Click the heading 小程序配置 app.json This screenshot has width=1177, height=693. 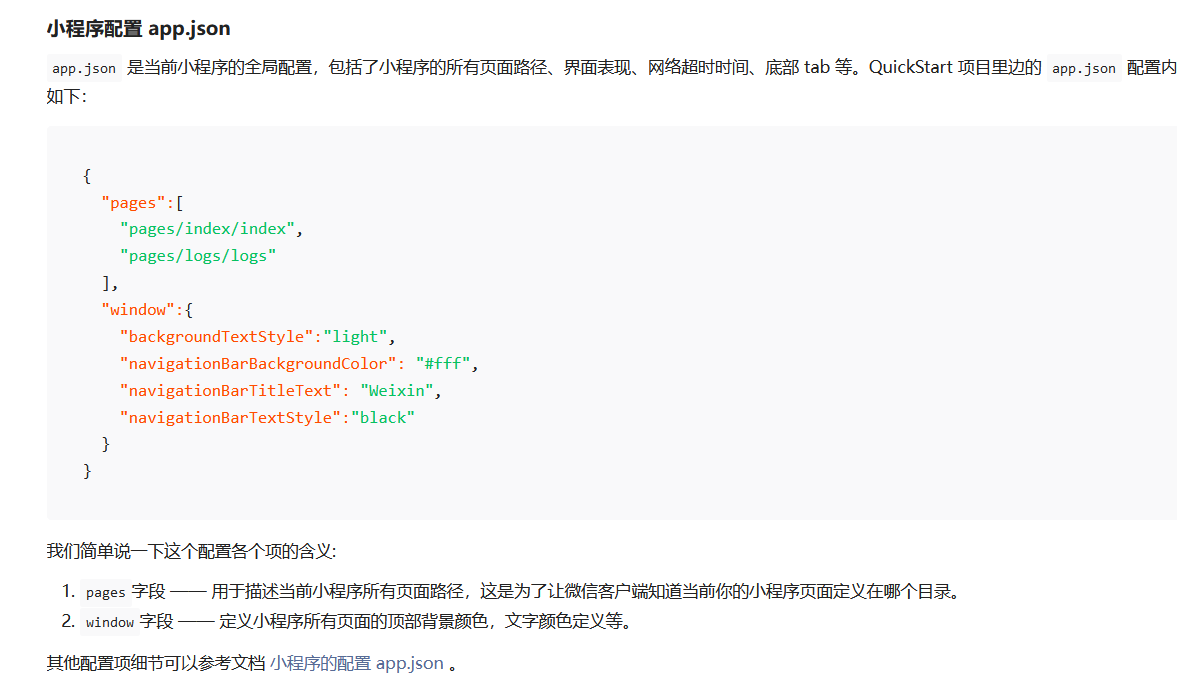point(137,29)
